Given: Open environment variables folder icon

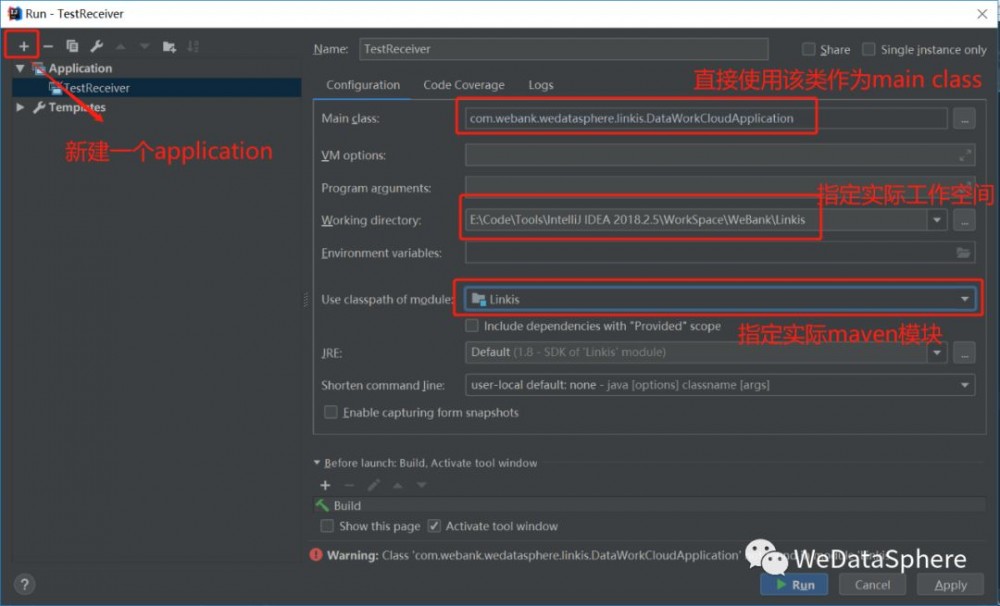Looking at the screenshot, I should tap(963, 253).
